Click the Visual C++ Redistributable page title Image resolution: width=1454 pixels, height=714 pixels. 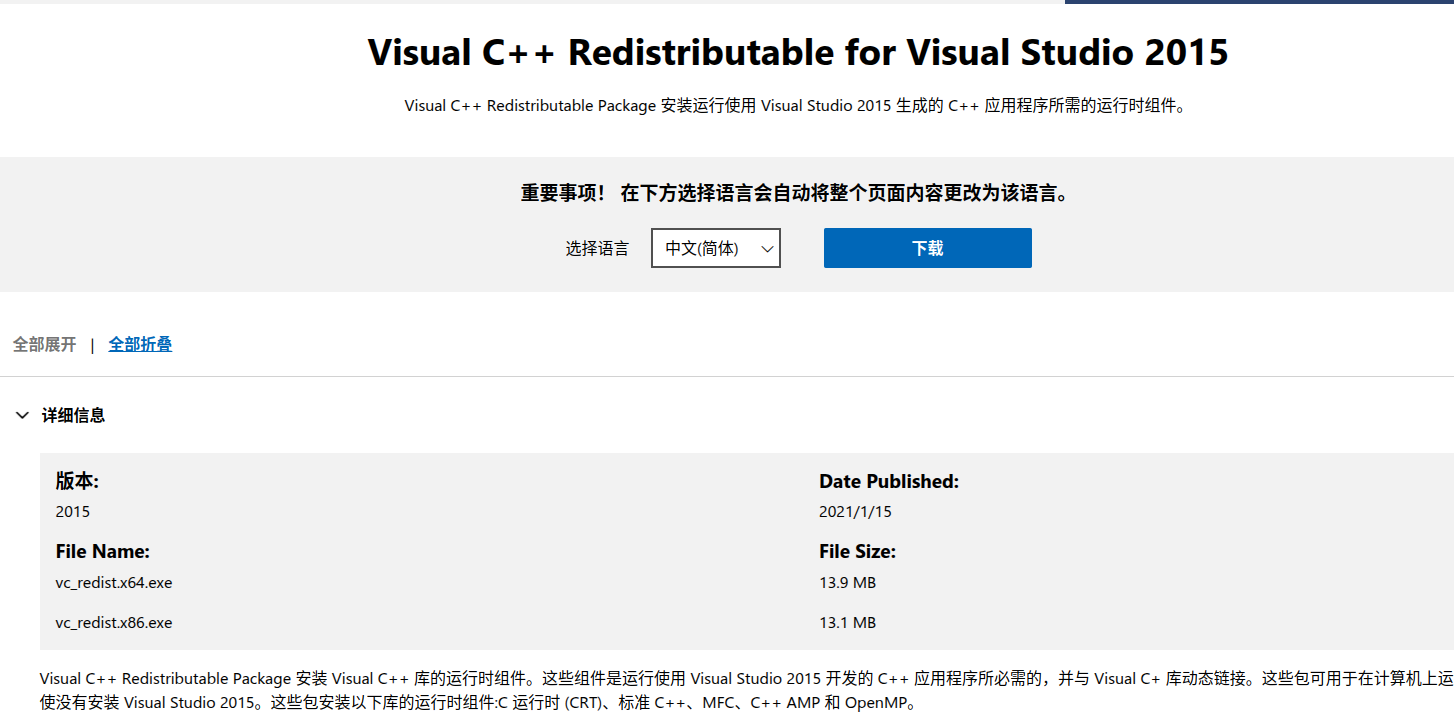point(797,52)
